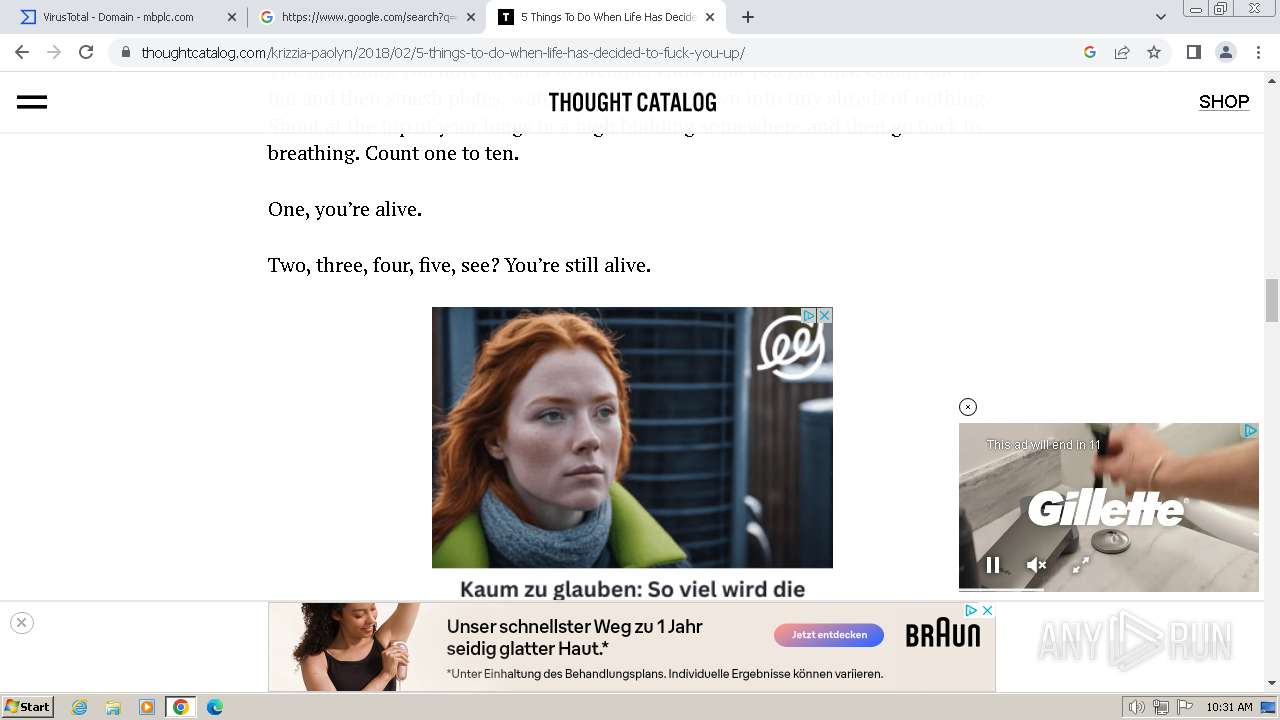This screenshot has width=1280, height=720.
Task: Click 'Kaum zu glauben' ad headline
Action: (x=632, y=589)
